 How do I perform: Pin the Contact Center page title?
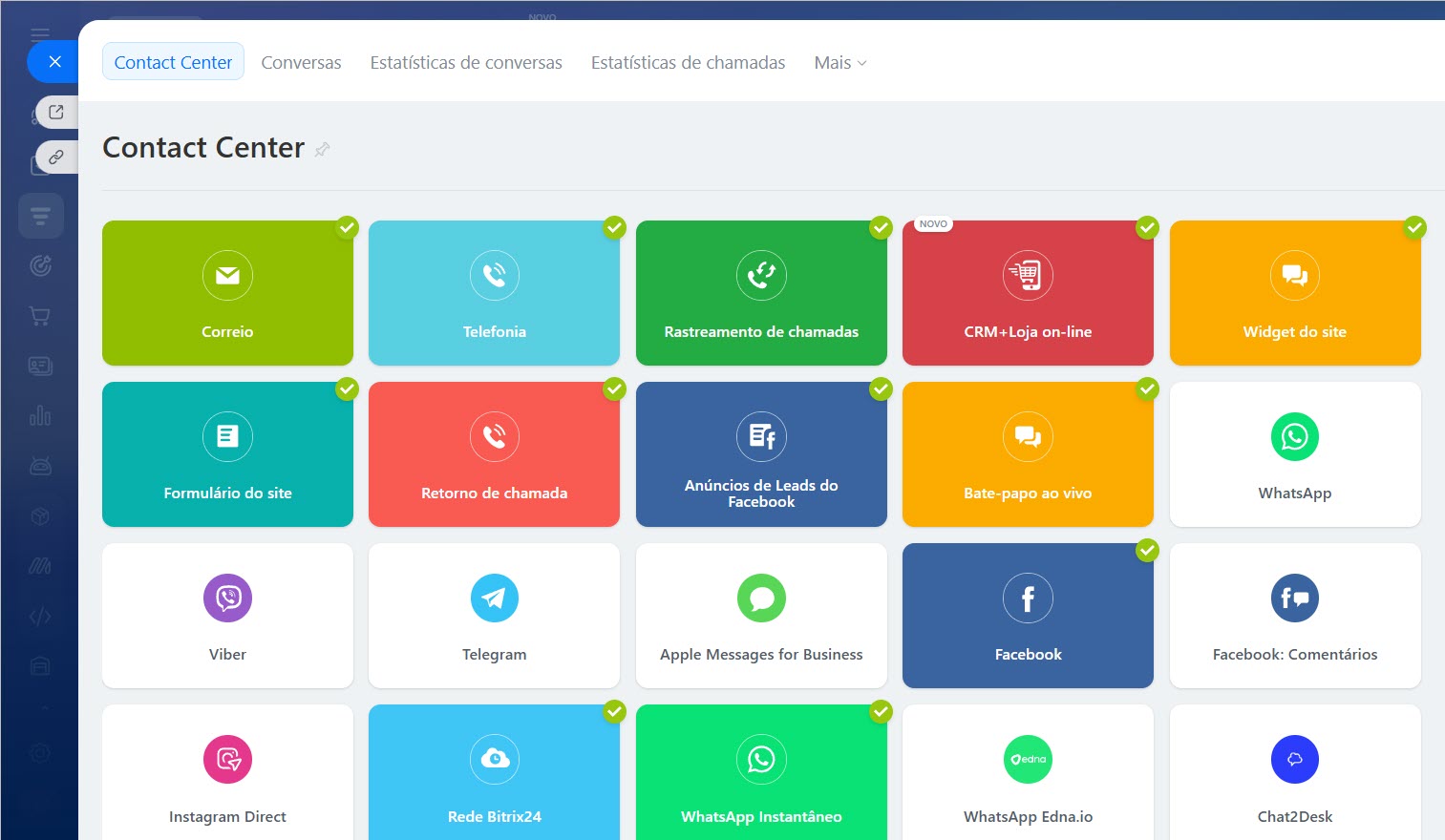pos(323,149)
